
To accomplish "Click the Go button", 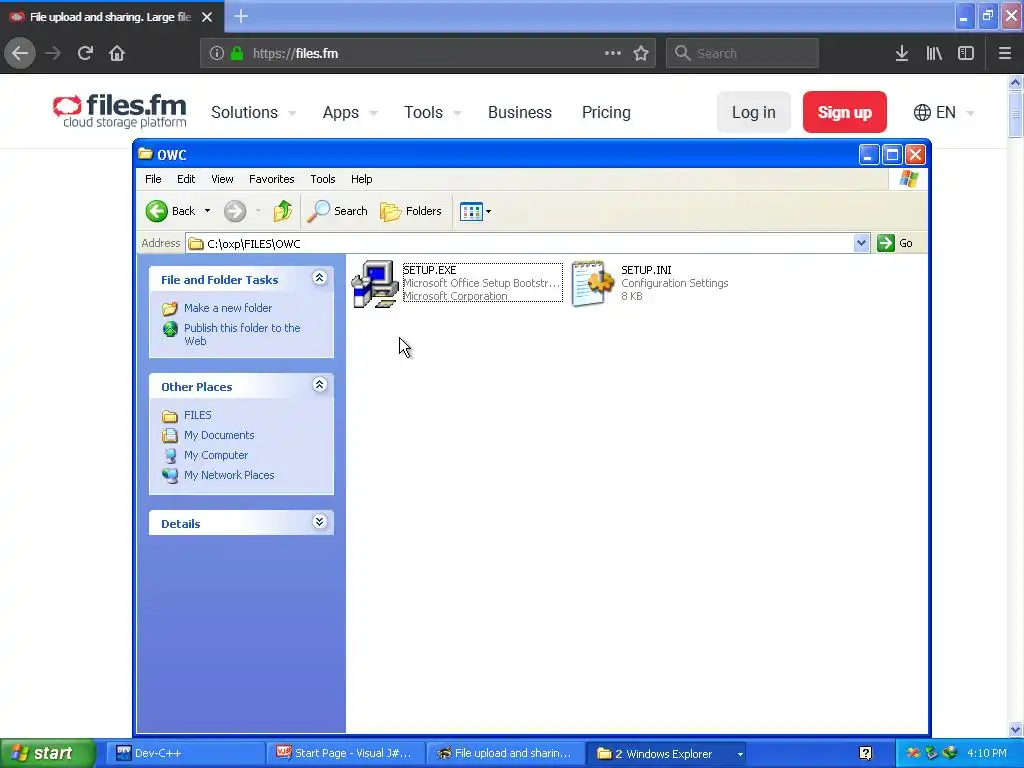I will tap(896, 243).
